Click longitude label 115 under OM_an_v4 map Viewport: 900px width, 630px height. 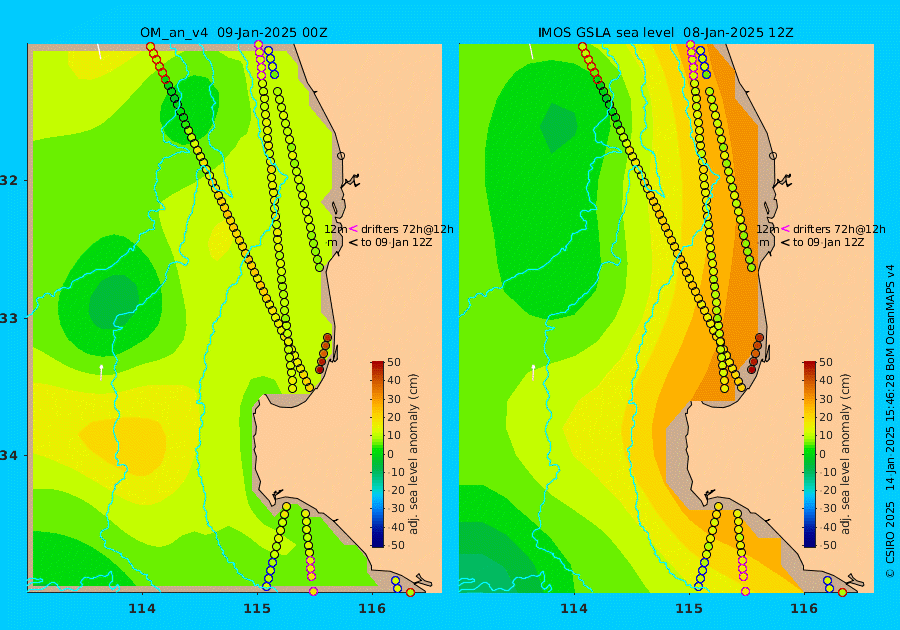[257, 609]
